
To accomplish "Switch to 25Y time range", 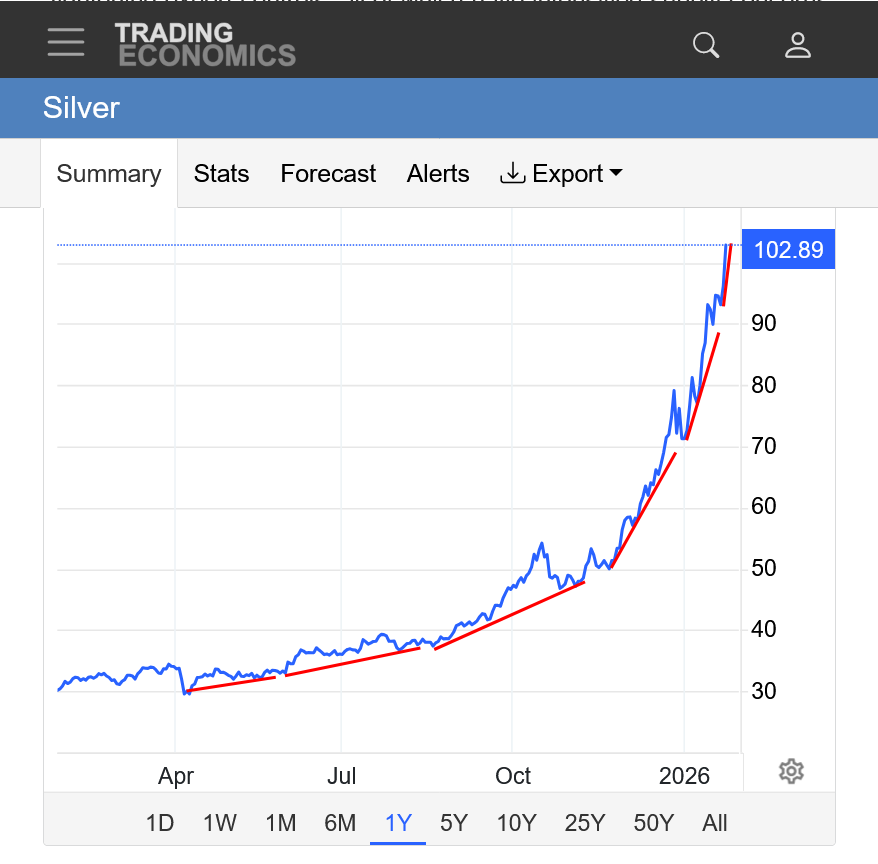I will tap(584, 823).
